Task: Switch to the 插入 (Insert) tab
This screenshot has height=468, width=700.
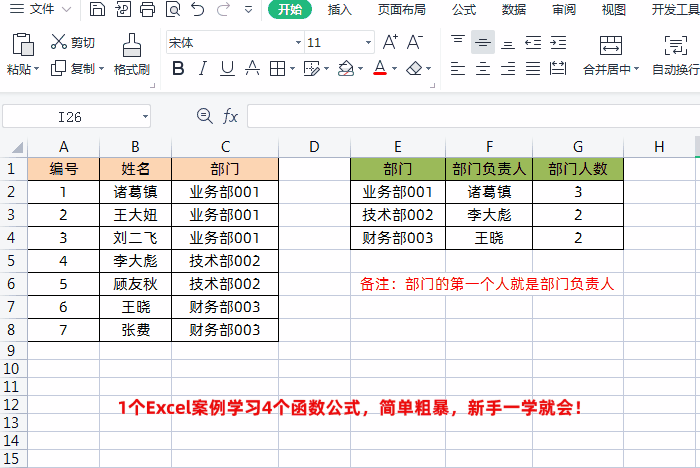Action: (340, 10)
